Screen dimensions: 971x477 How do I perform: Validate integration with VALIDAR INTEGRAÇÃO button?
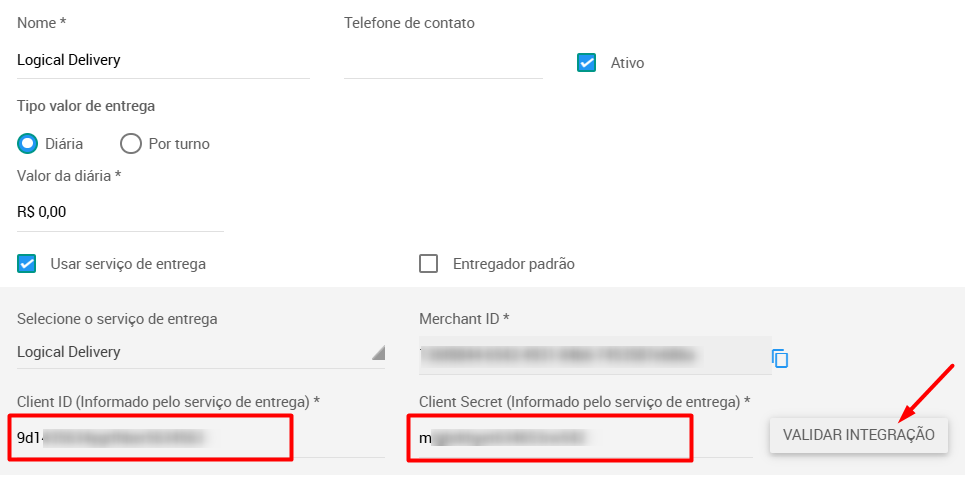(859, 435)
